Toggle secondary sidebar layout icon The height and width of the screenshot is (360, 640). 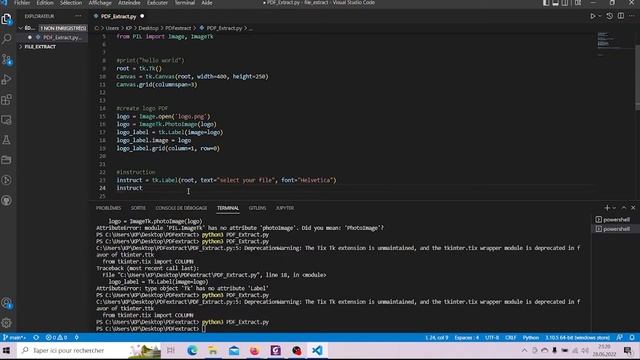click(x=565, y=3)
